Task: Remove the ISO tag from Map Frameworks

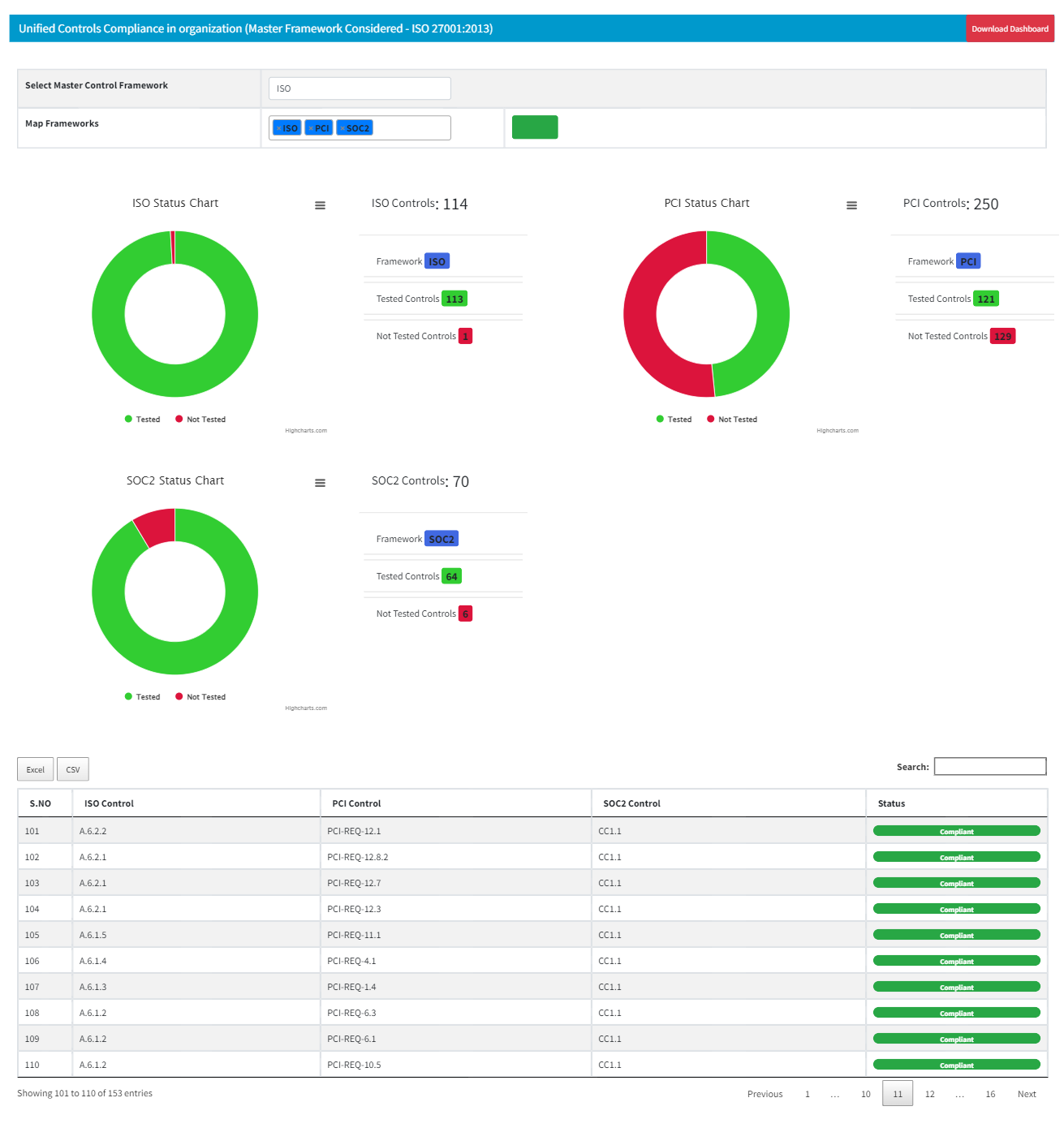Action: pyautogui.click(x=278, y=127)
